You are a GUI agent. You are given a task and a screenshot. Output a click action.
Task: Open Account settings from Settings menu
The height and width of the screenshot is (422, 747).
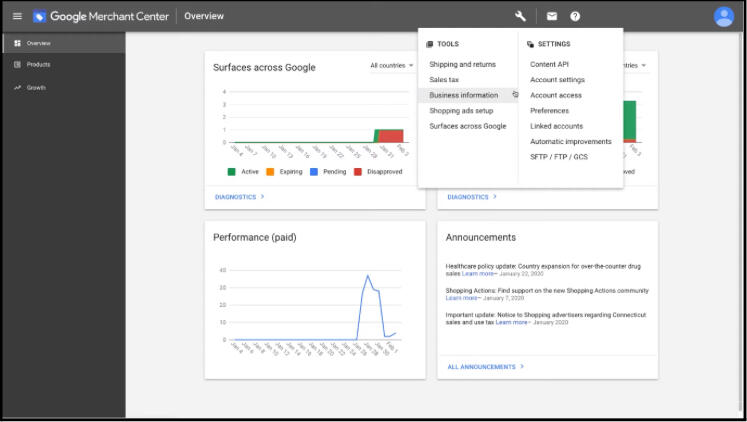coord(557,80)
